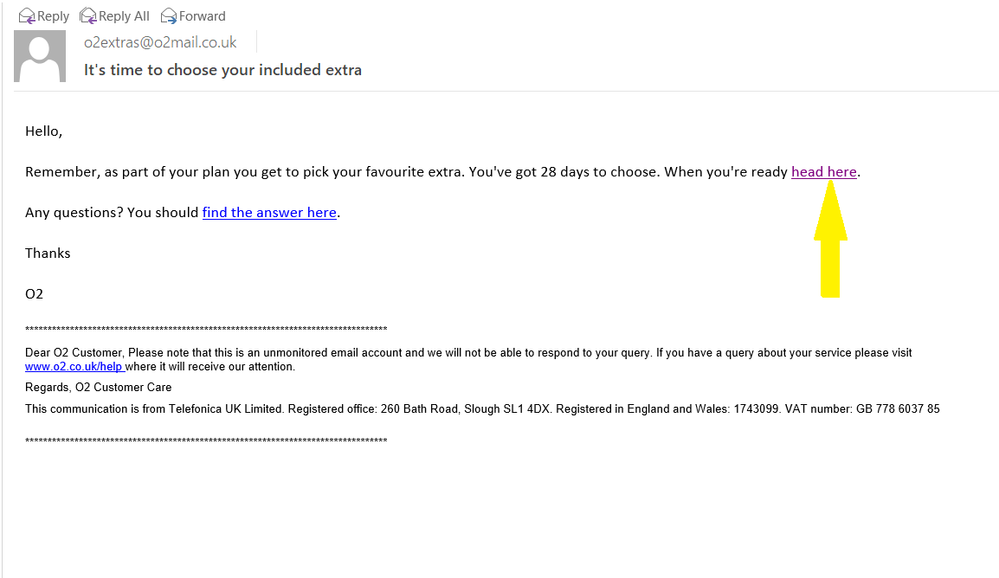999x578 pixels.
Task: Click the sender's grey avatar placeholder
Action: pos(40,57)
